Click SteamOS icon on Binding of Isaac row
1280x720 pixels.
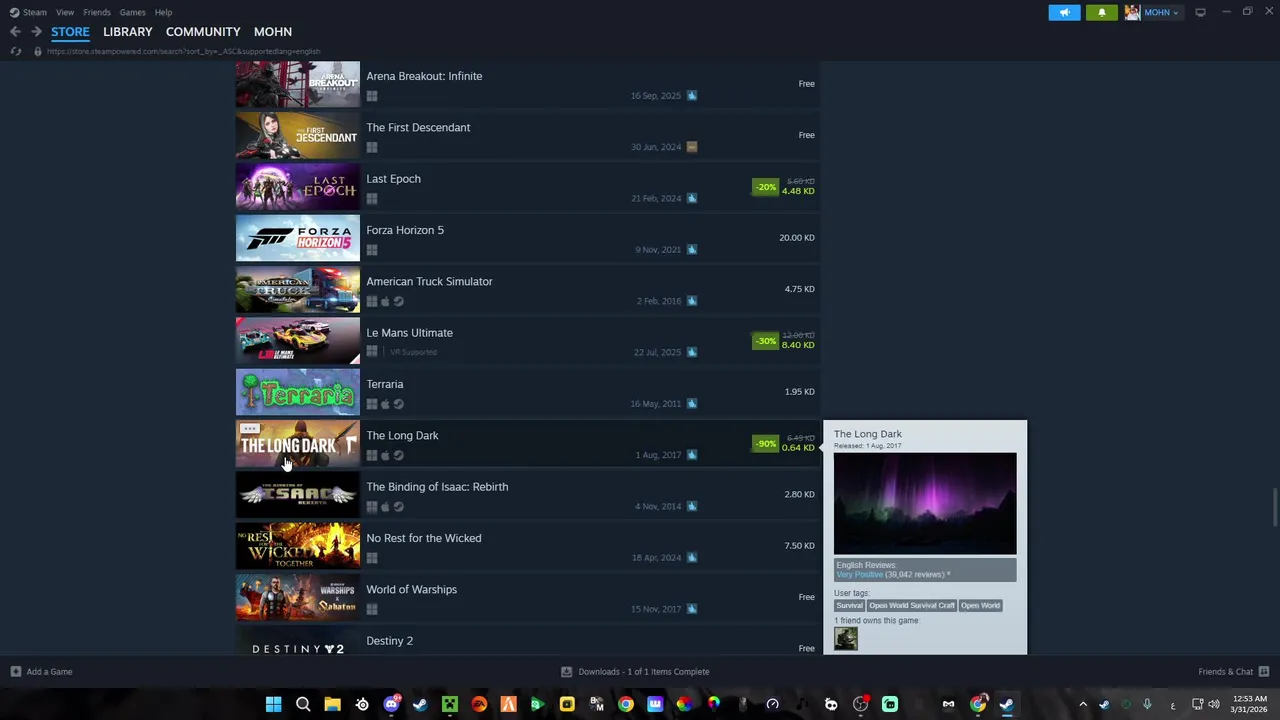tap(398, 507)
